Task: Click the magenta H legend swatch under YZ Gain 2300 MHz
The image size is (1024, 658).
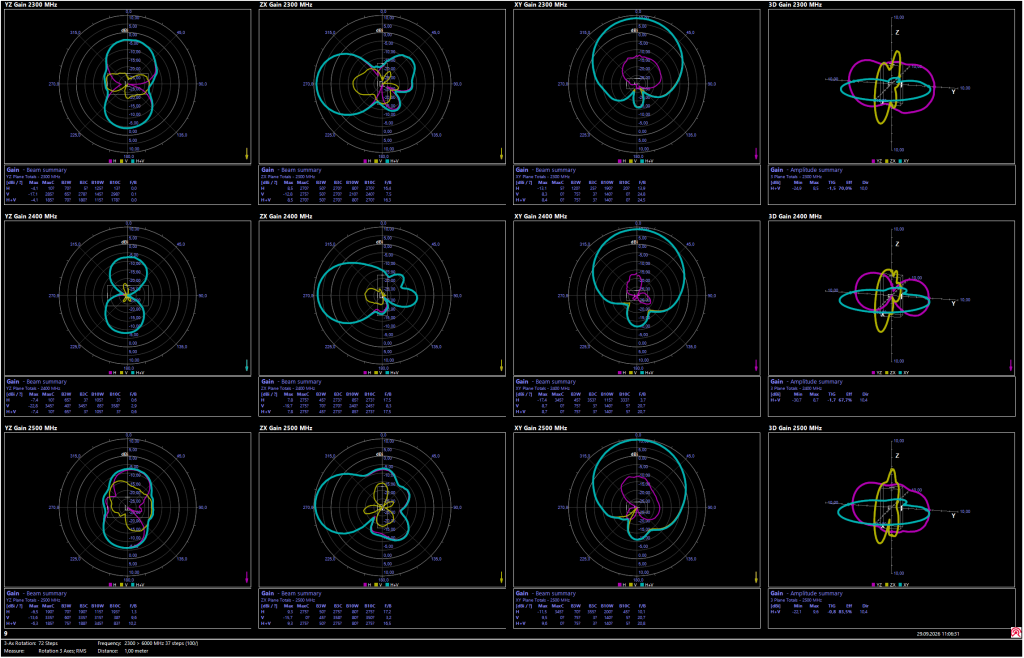Action: (110, 160)
